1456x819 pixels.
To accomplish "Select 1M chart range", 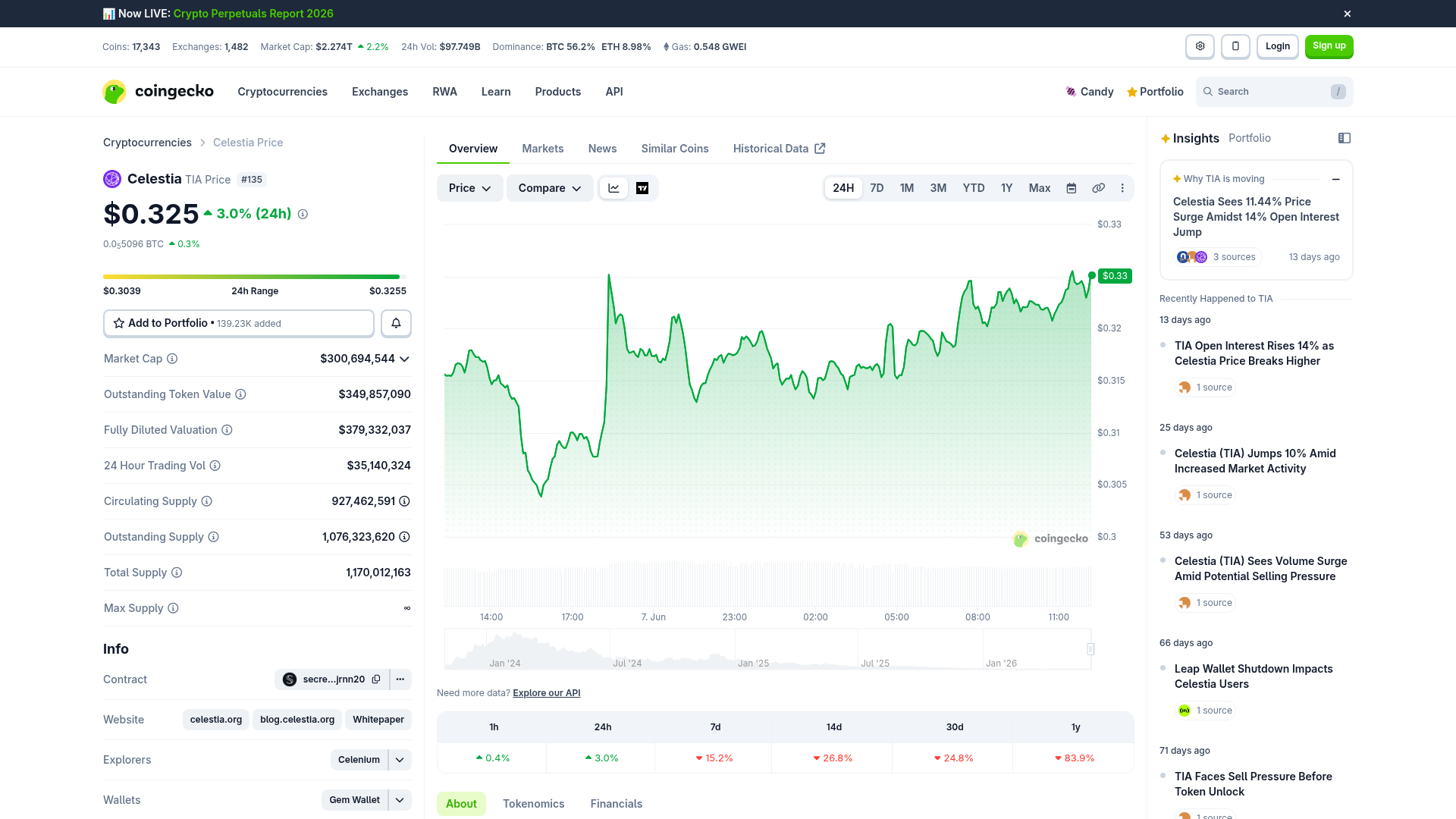I will click(907, 188).
